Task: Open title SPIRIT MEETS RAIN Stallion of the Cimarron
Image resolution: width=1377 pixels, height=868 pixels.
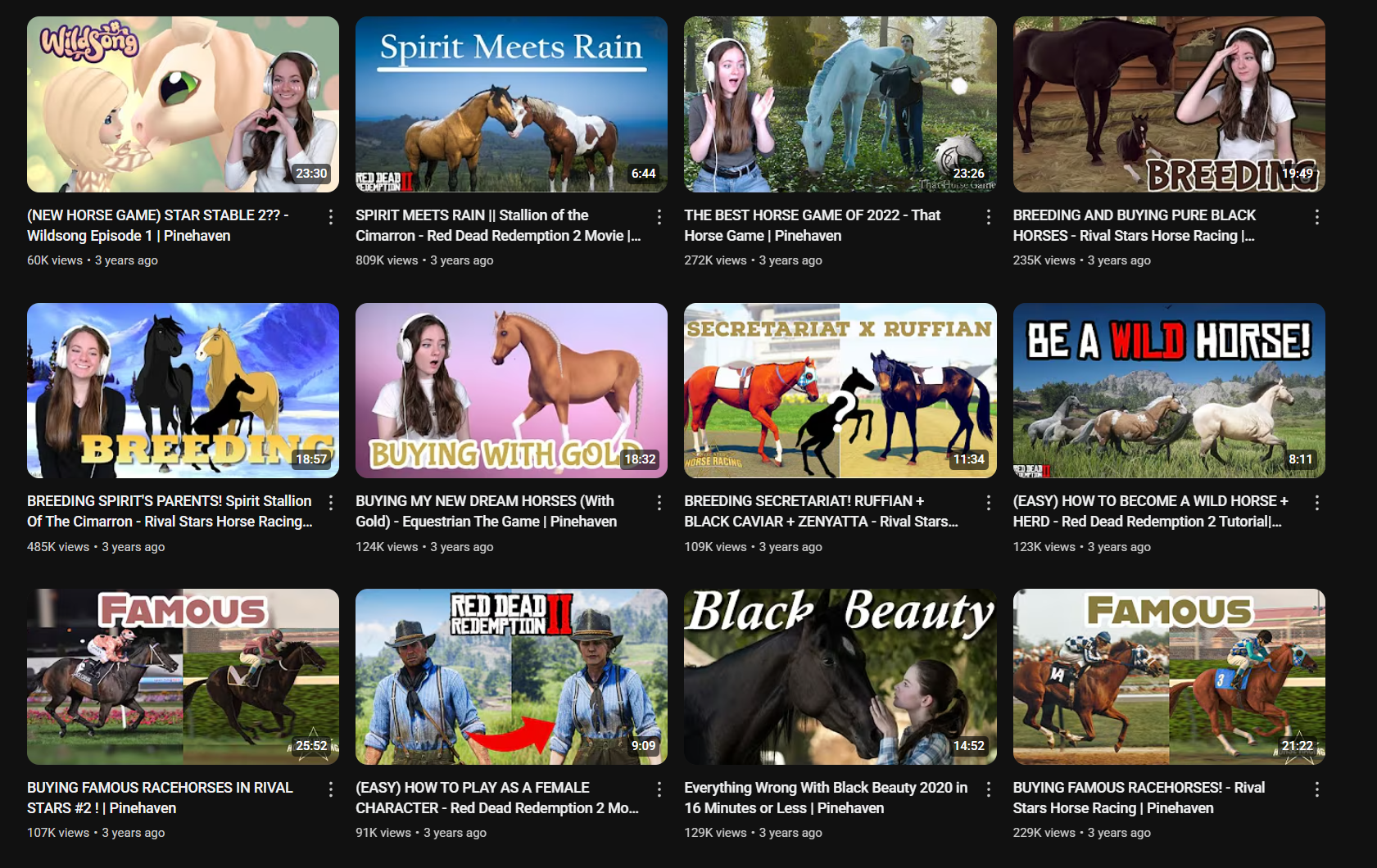Action: coord(498,225)
